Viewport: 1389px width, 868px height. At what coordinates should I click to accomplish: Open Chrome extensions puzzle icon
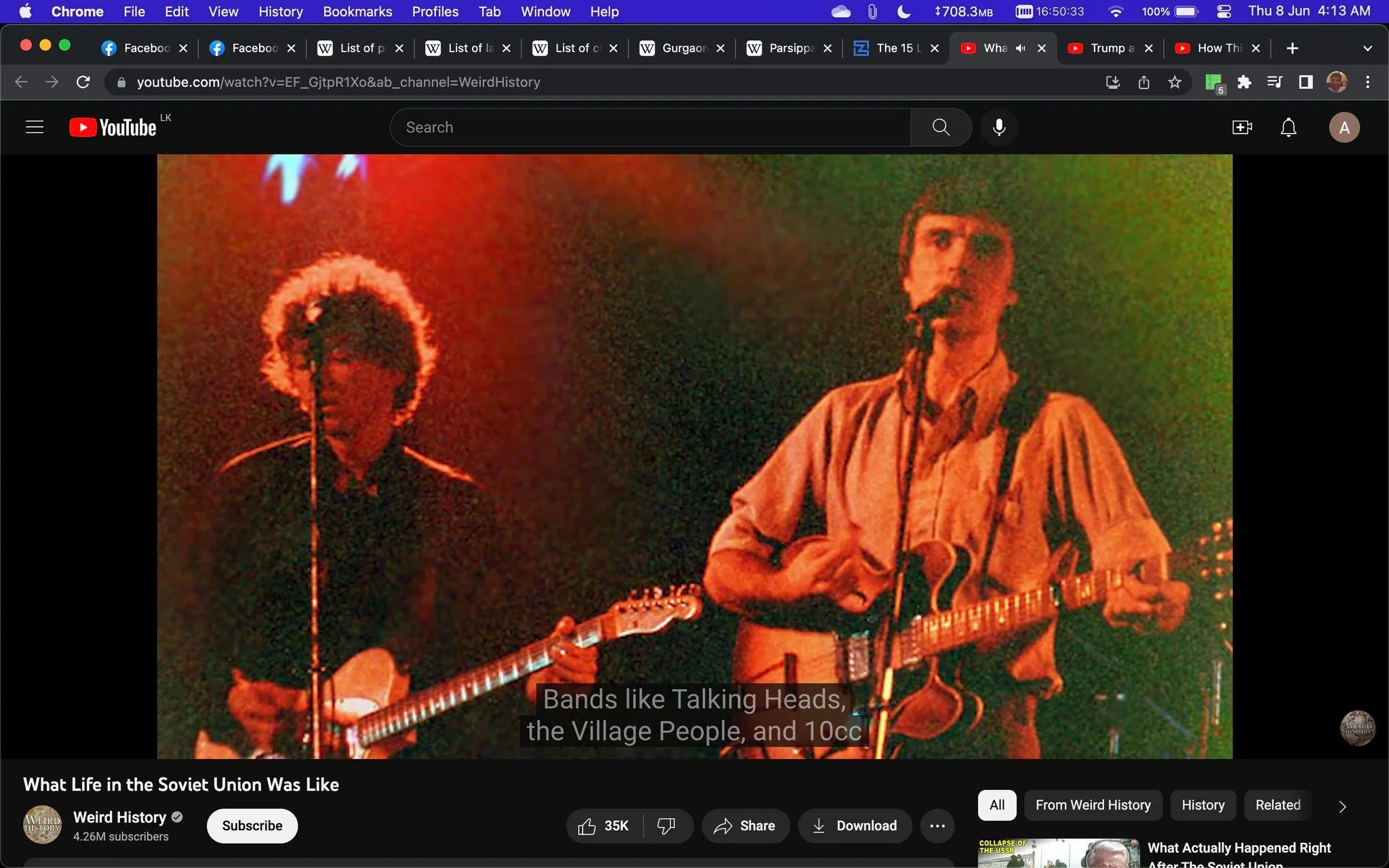point(1244,82)
